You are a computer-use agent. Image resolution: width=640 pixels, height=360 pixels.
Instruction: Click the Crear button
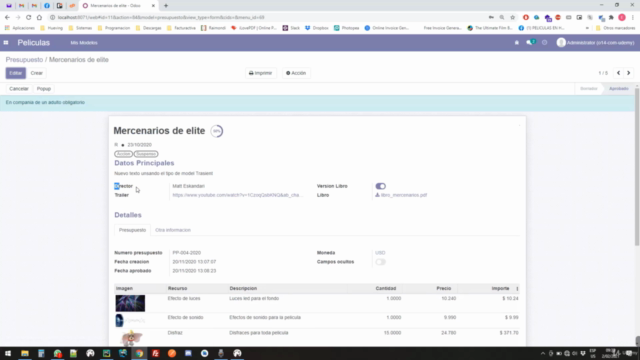[x=37, y=73]
